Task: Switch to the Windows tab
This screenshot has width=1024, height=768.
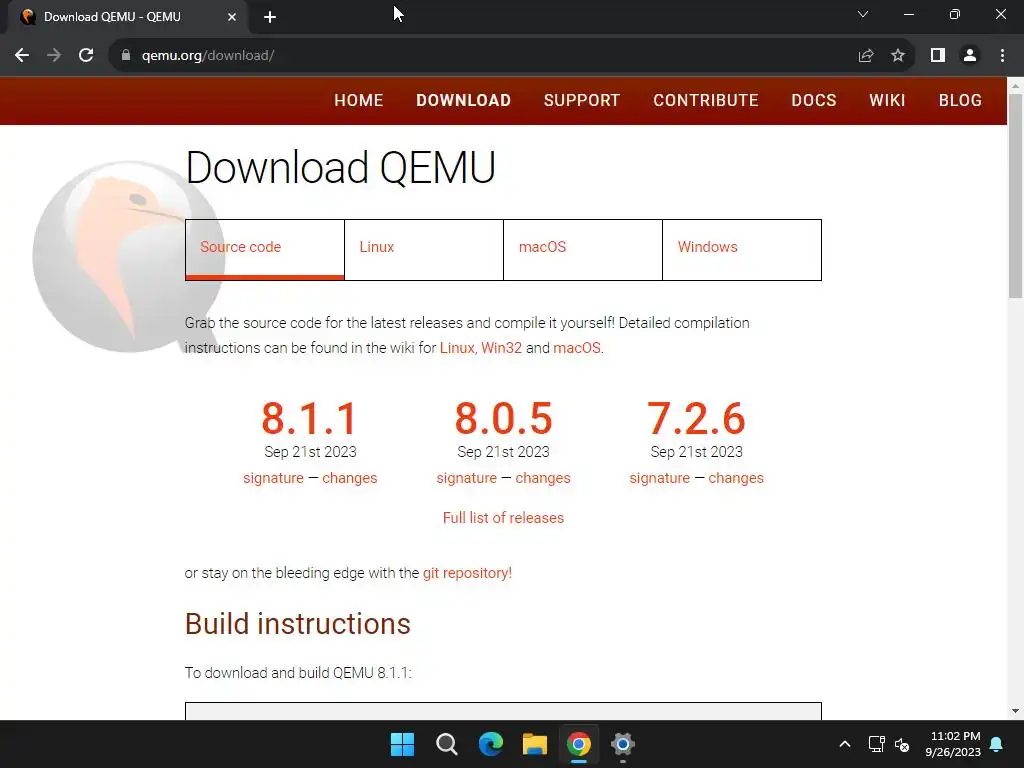Action: (x=742, y=249)
